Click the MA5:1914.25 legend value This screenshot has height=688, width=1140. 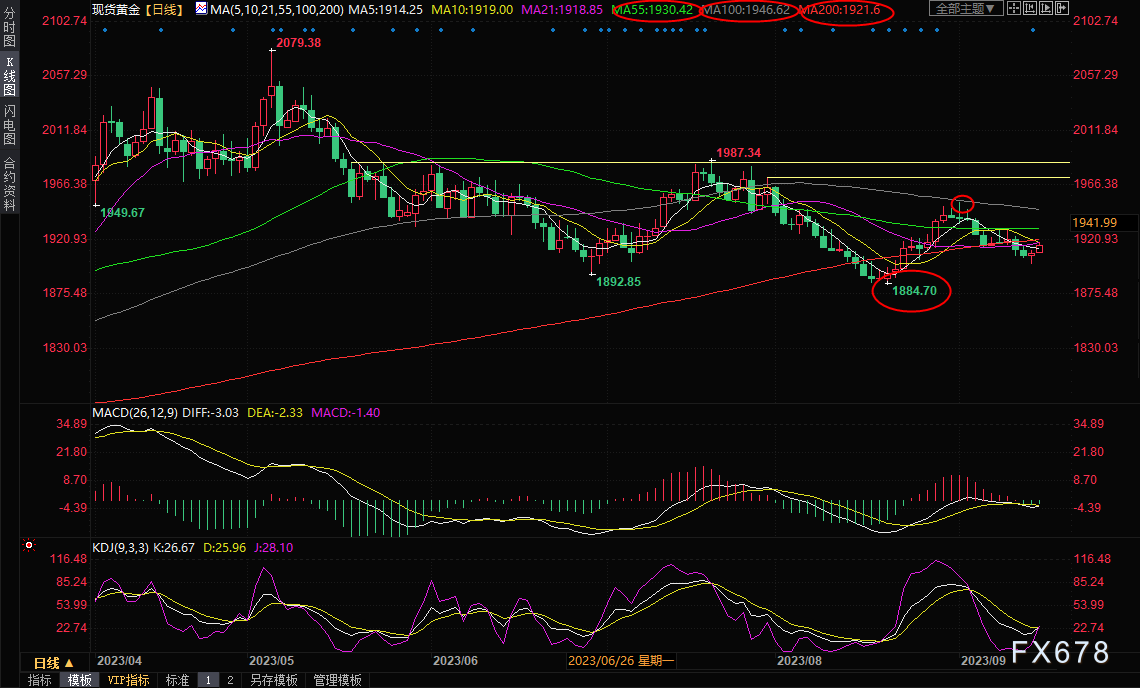click(x=385, y=9)
